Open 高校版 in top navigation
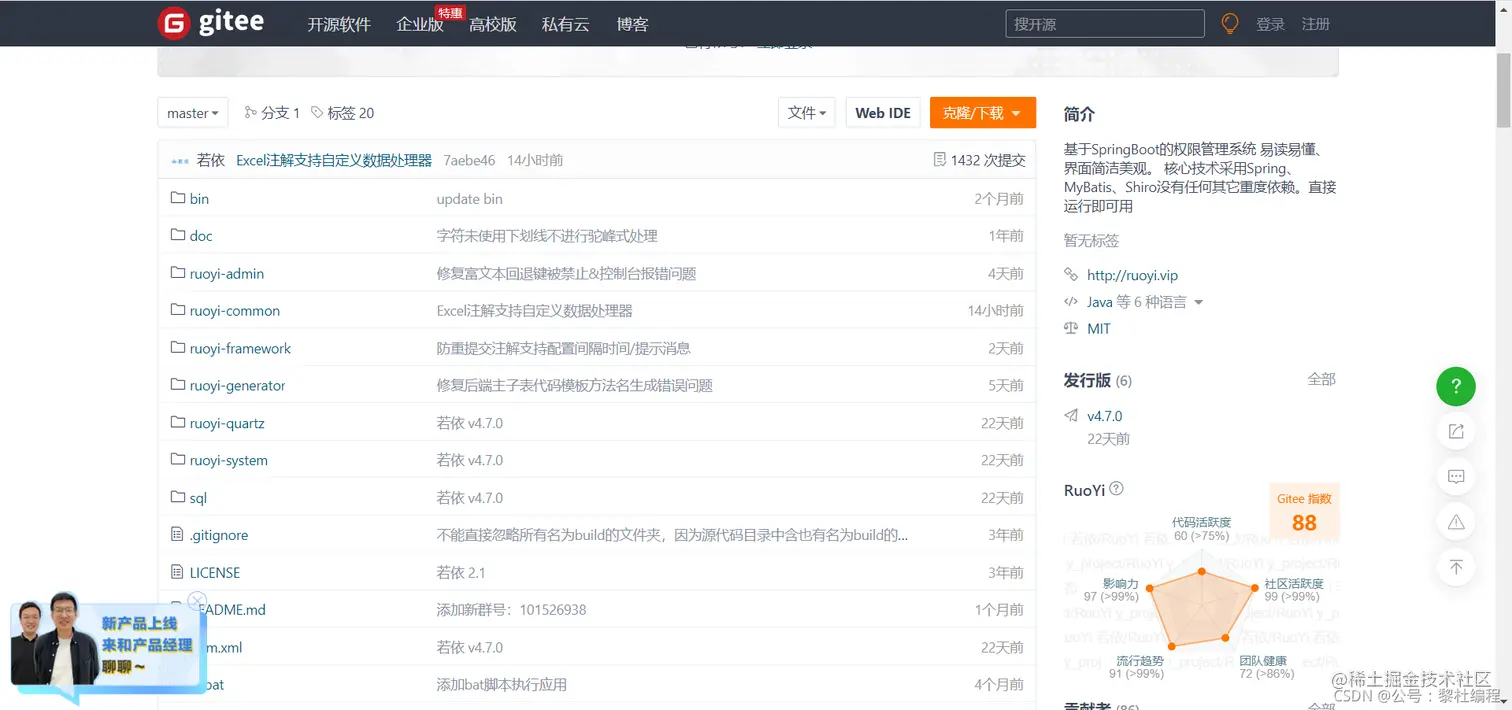Image resolution: width=1512 pixels, height=710 pixels. click(x=493, y=24)
